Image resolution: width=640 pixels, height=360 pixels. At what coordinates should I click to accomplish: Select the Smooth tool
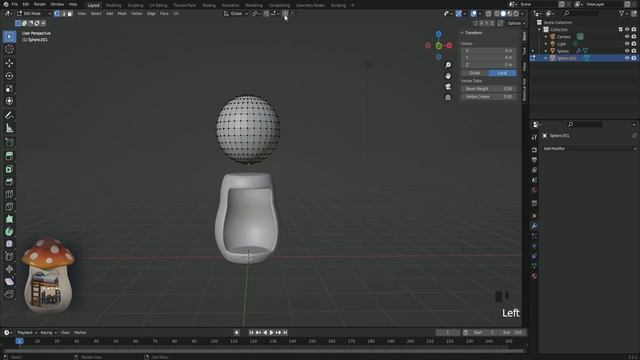click(x=9, y=244)
